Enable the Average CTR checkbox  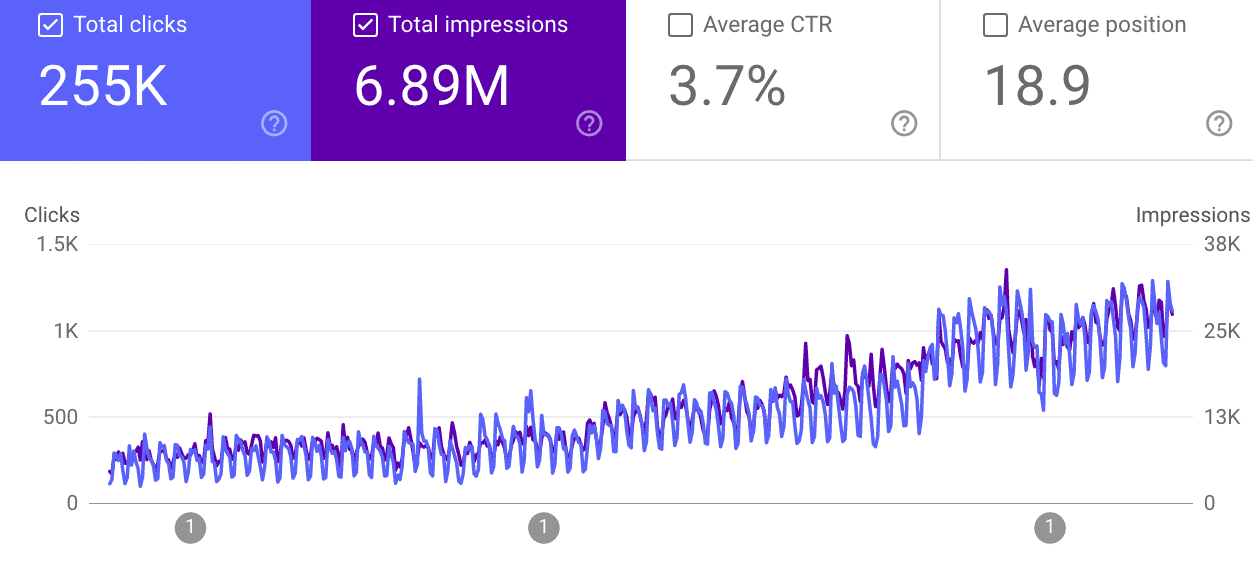680,25
